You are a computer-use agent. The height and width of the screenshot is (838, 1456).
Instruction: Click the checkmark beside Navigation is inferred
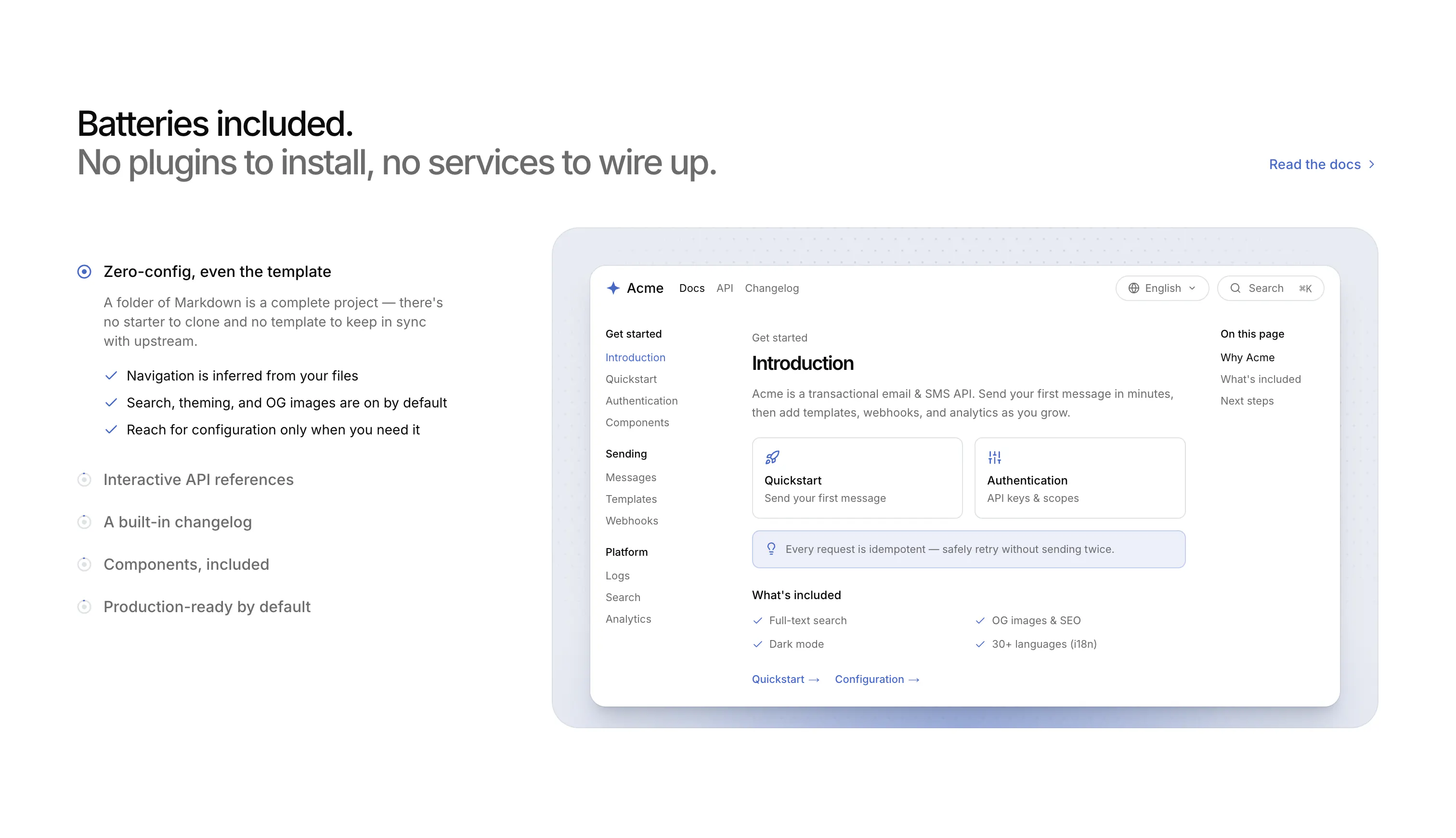click(111, 376)
